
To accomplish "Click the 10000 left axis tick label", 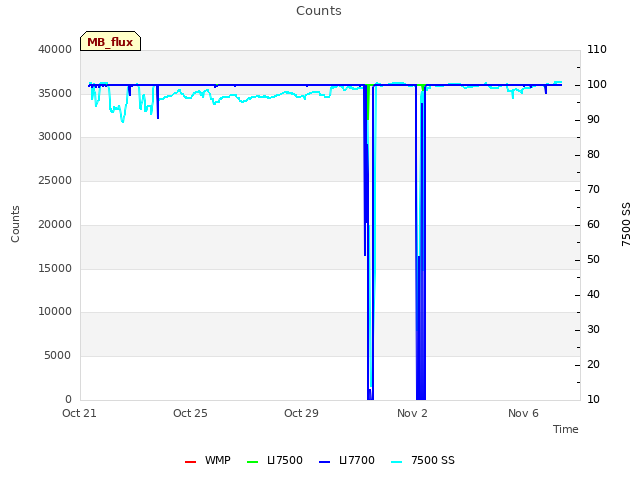I will click(x=55, y=311).
